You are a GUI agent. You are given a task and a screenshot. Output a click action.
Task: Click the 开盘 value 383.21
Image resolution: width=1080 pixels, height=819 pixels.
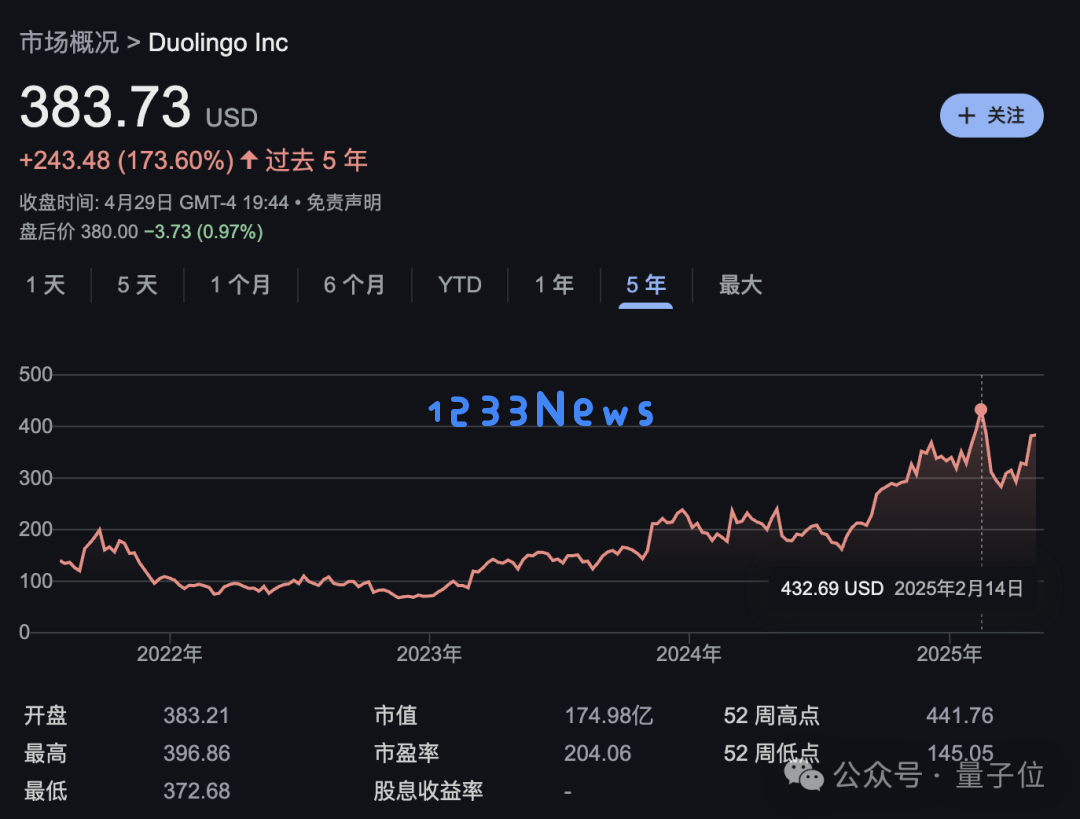(196, 716)
